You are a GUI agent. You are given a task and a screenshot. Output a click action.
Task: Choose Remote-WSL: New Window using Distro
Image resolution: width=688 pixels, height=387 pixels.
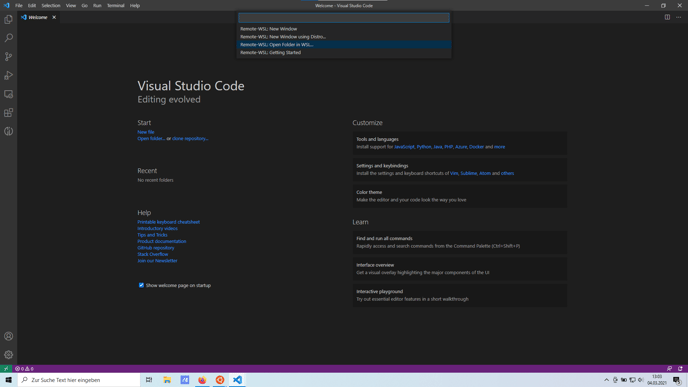pyautogui.click(x=344, y=37)
